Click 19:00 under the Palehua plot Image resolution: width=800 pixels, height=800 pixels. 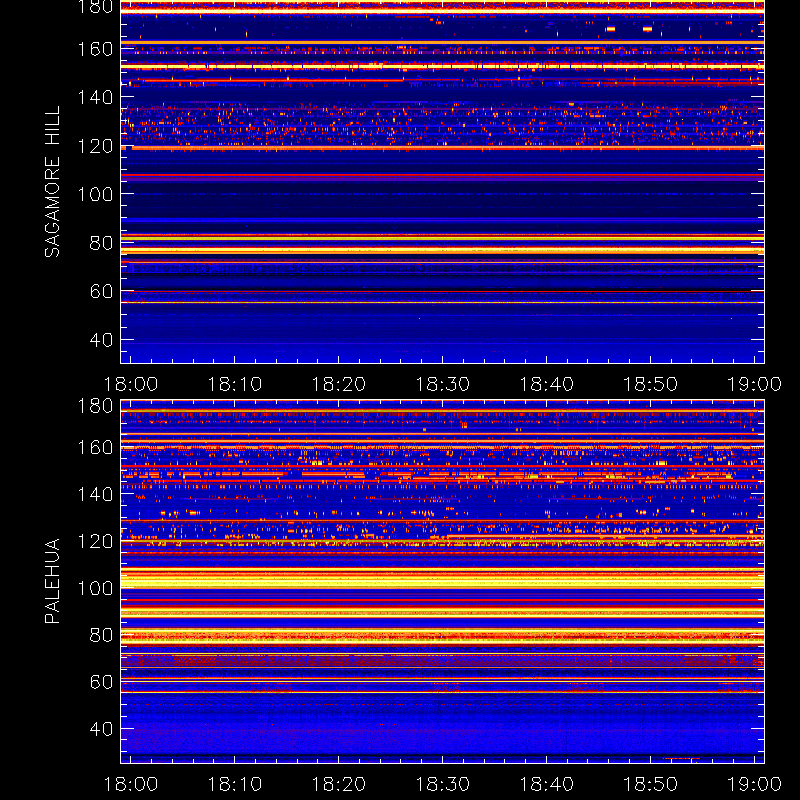[754, 784]
